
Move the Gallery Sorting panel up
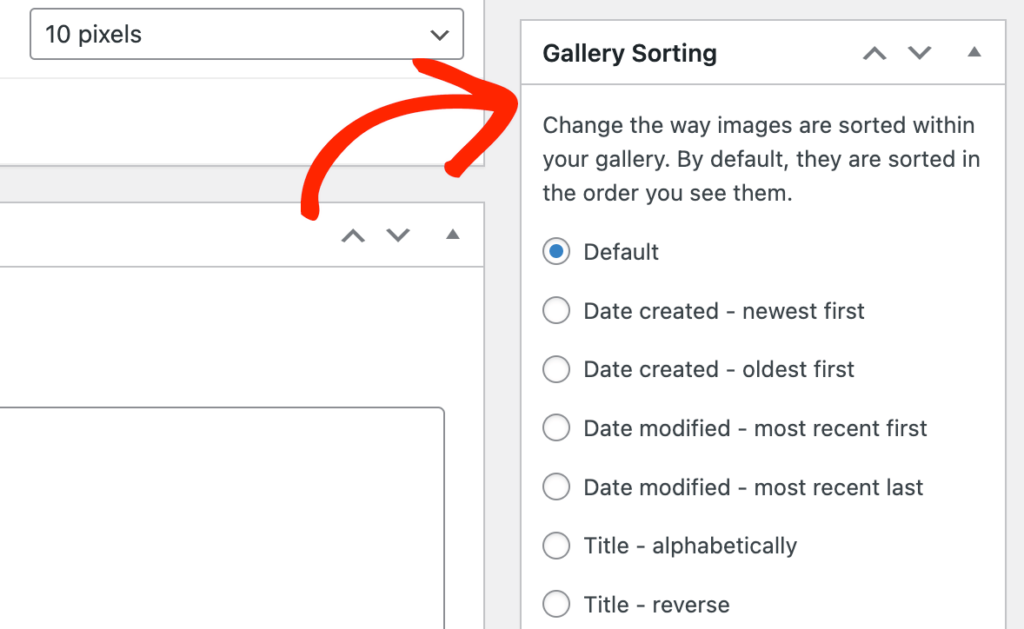(x=874, y=53)
